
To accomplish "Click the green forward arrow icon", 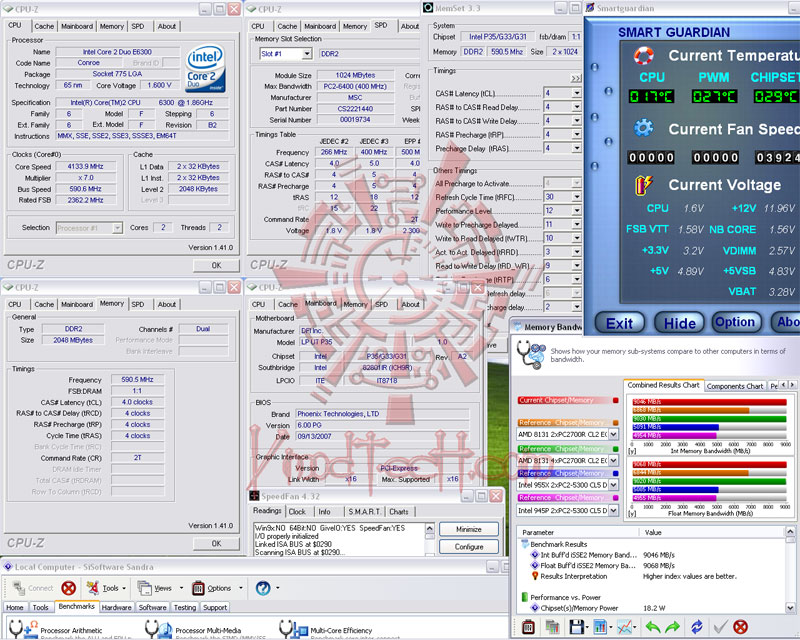I will 673,626.
